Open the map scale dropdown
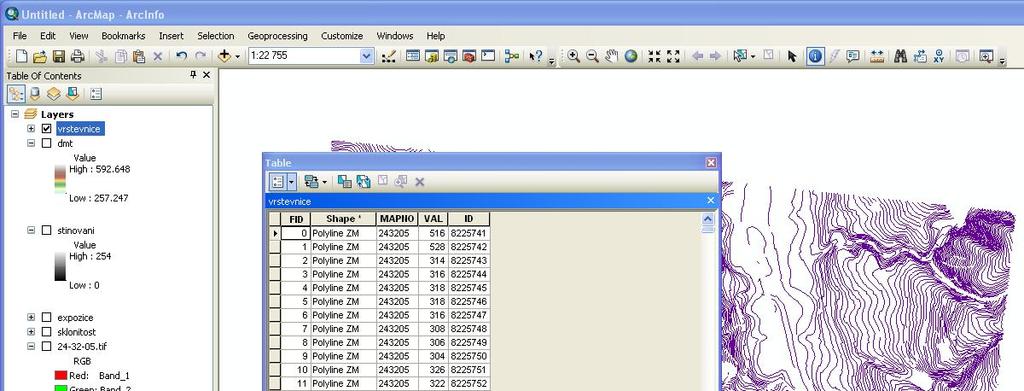Viewport: 1024px width, 391px height. [366, 56]
